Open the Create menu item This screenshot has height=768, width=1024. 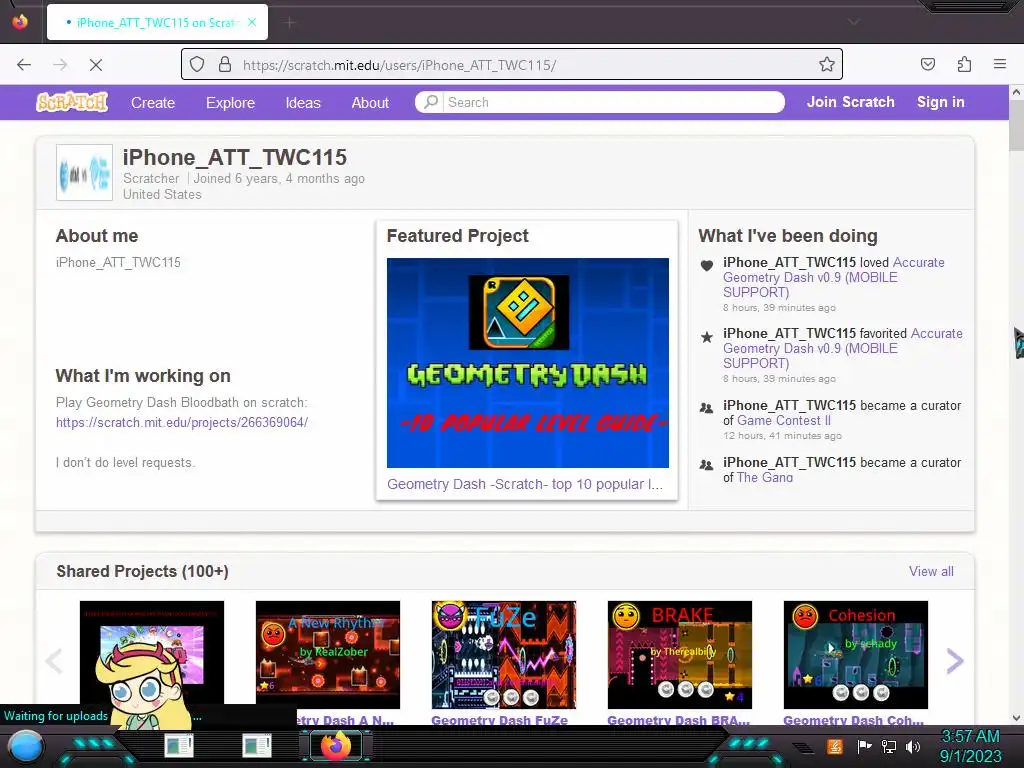coord(153,103)
